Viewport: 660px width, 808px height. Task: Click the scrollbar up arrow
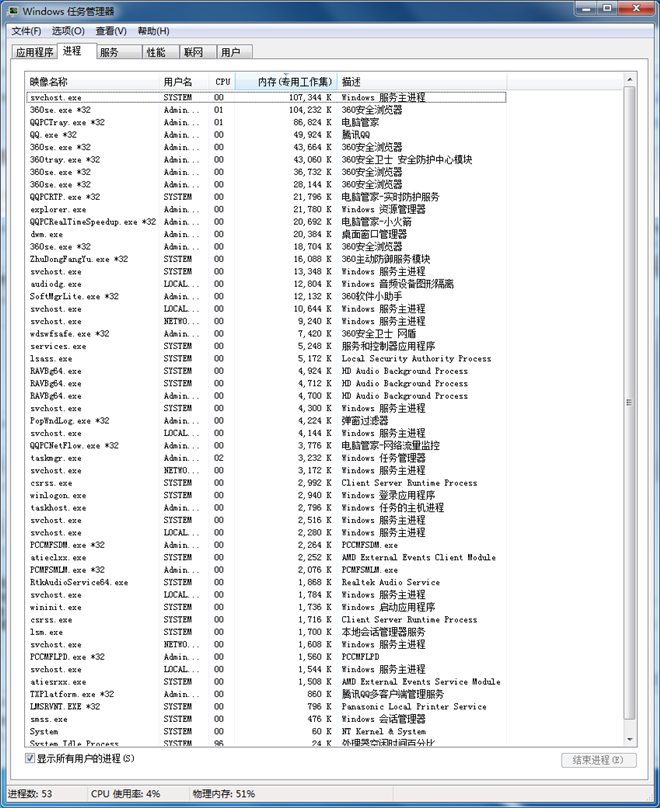pos(630,80)
